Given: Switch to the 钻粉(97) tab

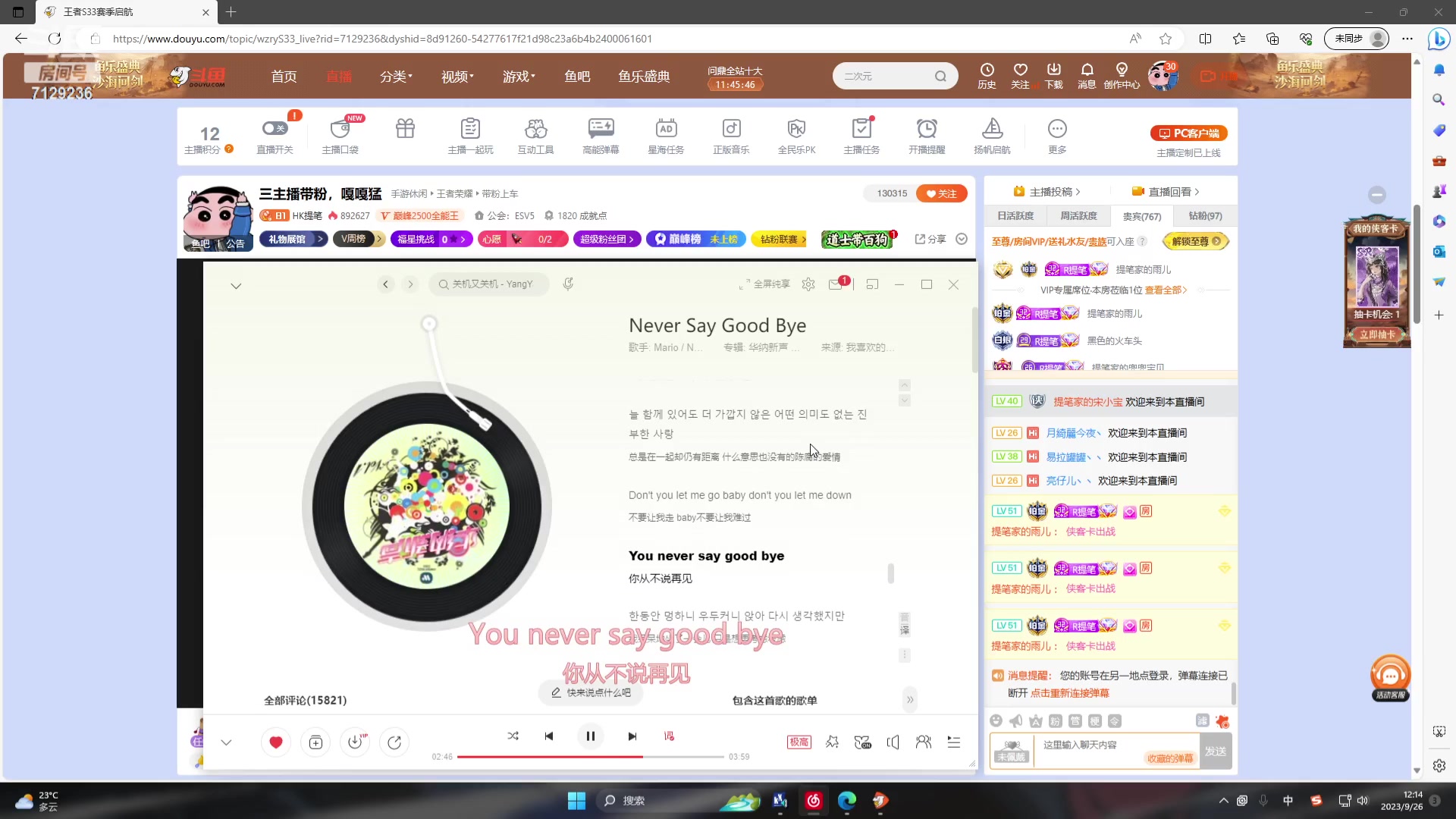Looking at the screenshot, I should coord(1205,216).
